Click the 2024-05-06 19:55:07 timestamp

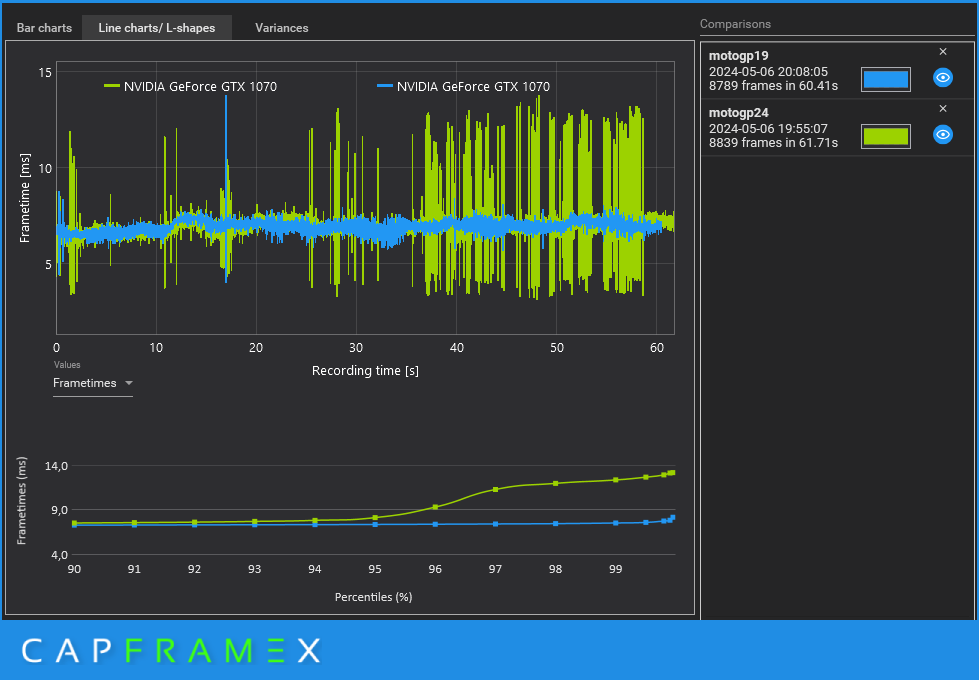[x=768, y=129]
